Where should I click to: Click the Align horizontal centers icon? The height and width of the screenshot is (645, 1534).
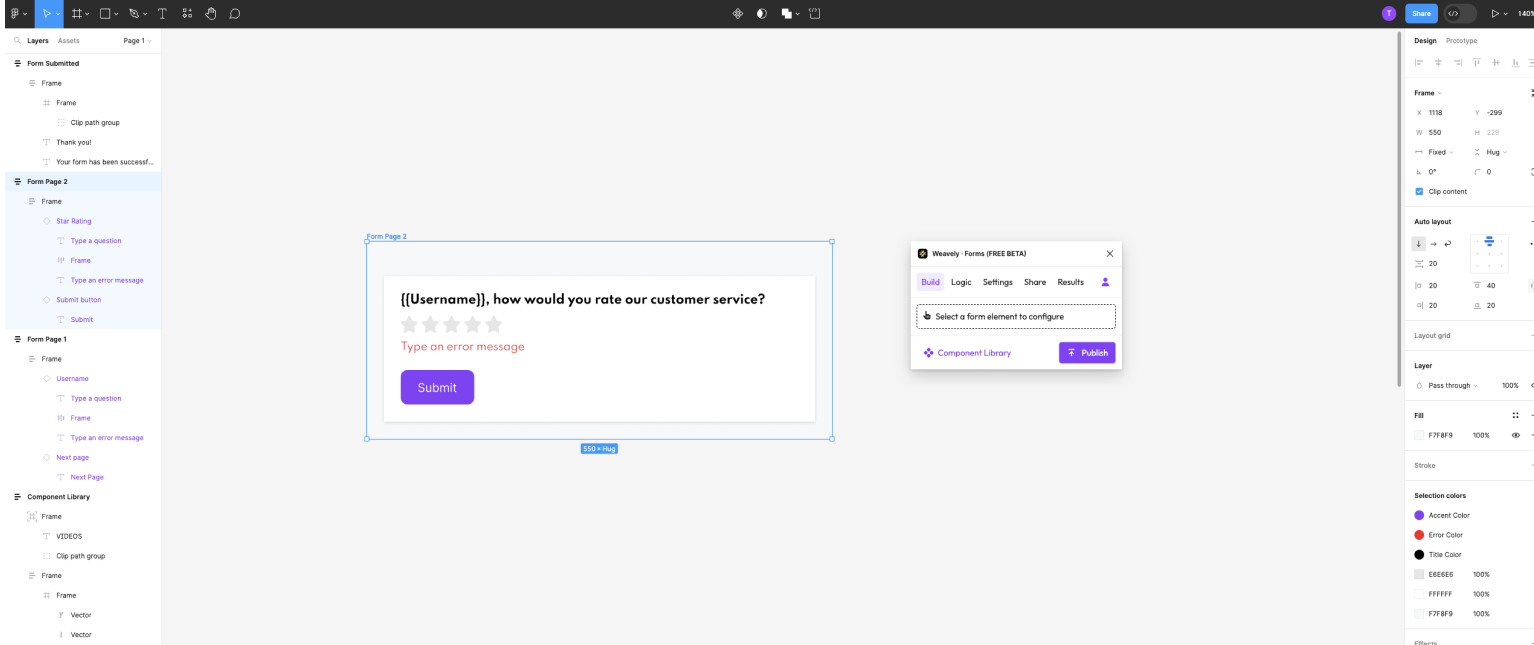1438,62
